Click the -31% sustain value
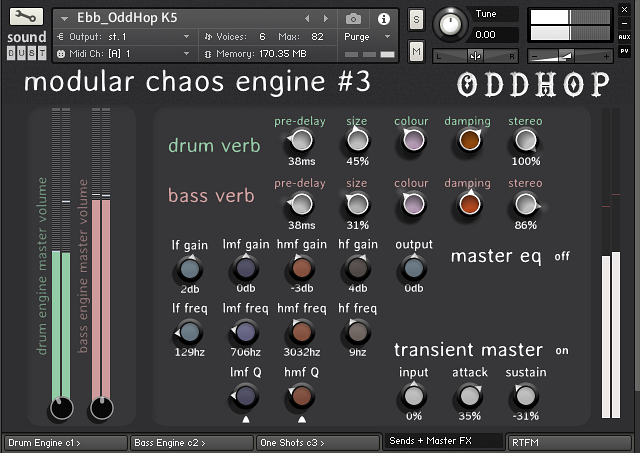 tap(526, 416)
